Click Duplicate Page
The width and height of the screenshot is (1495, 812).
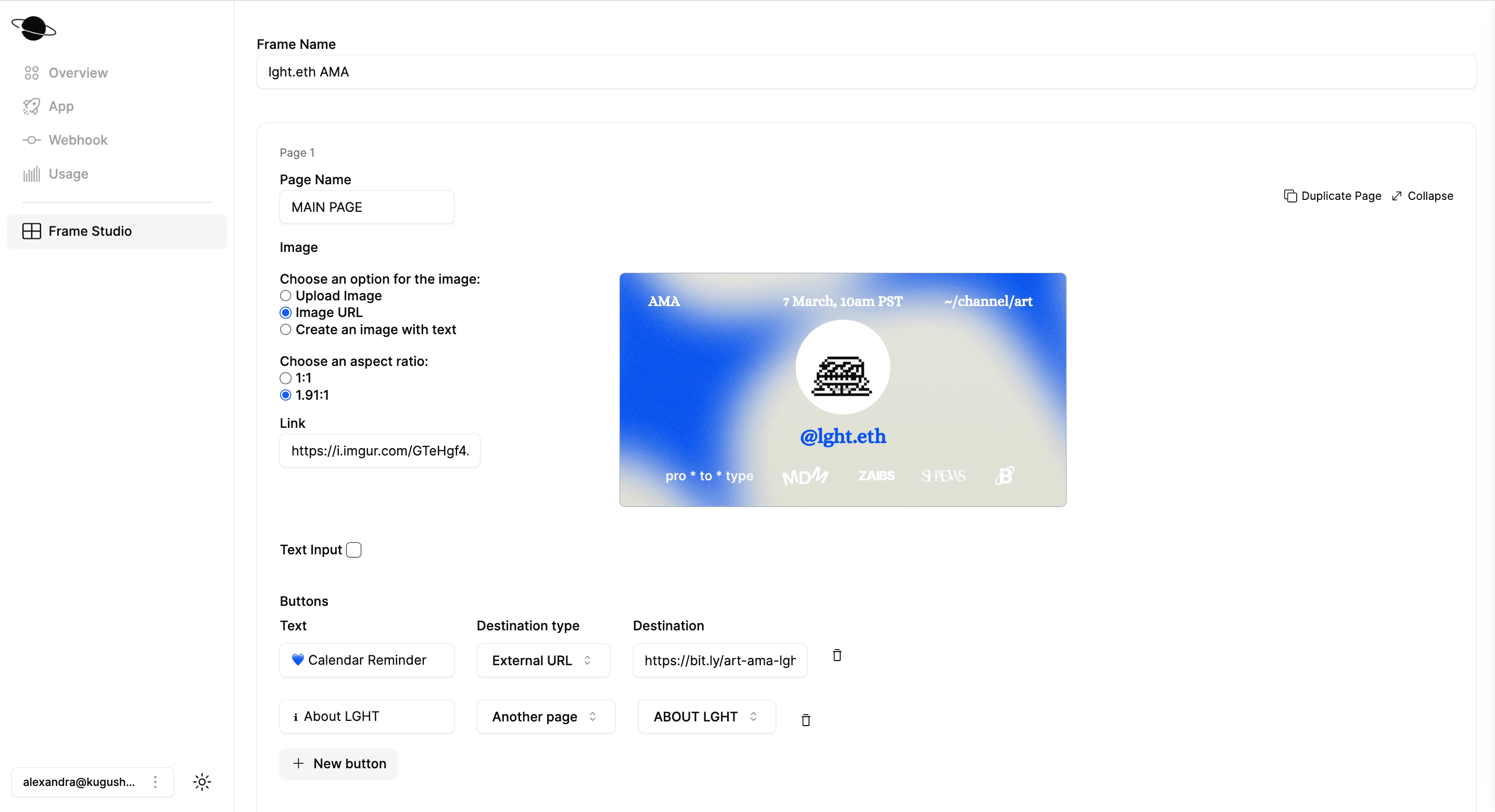click(x=1333, y=196)
